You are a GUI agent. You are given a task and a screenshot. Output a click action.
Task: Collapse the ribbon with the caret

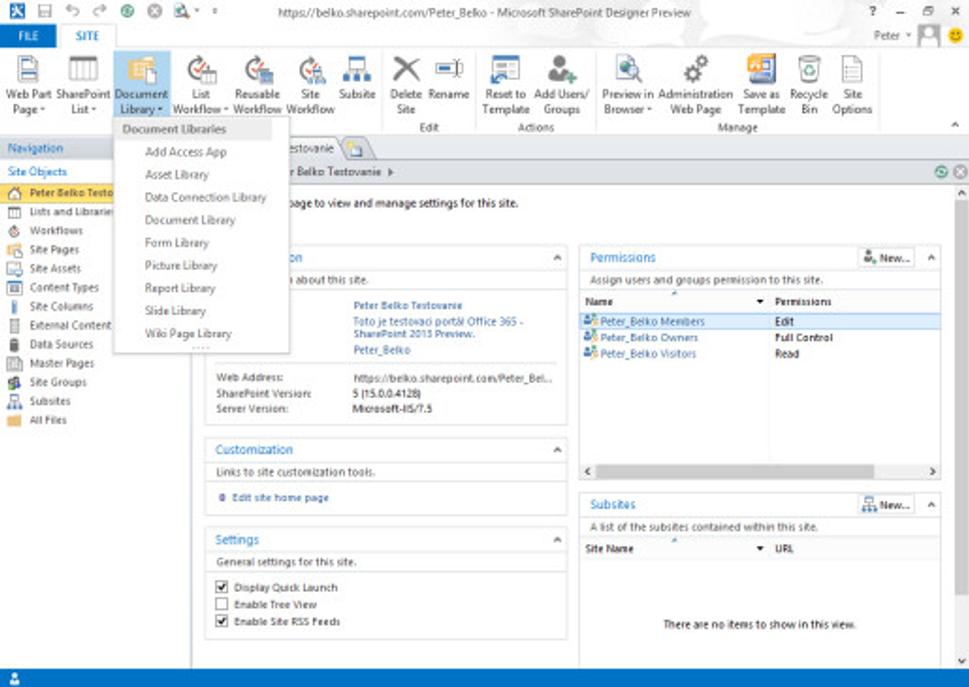pos(955,125)
